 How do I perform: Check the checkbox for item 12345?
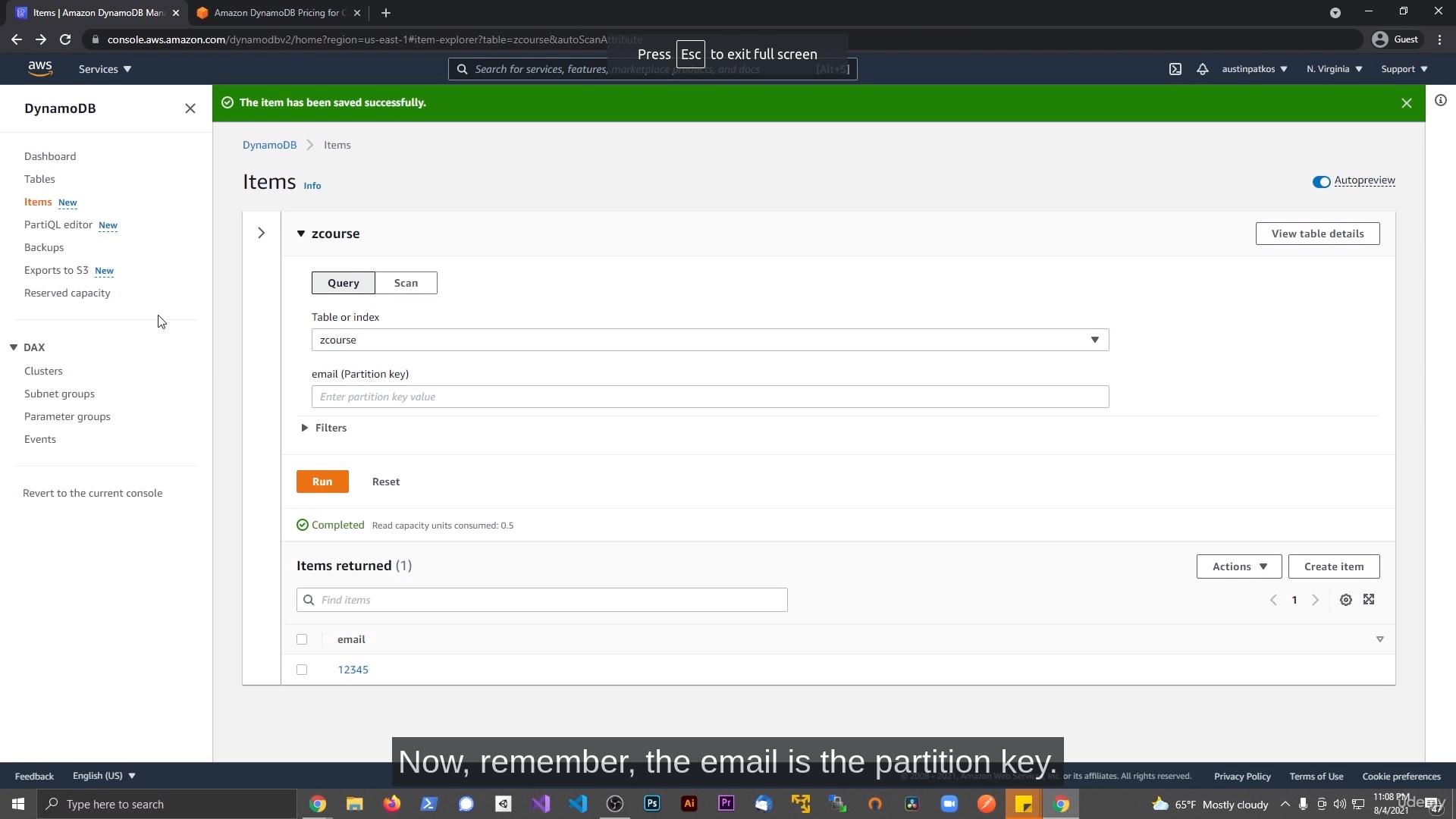click(302, 670)
